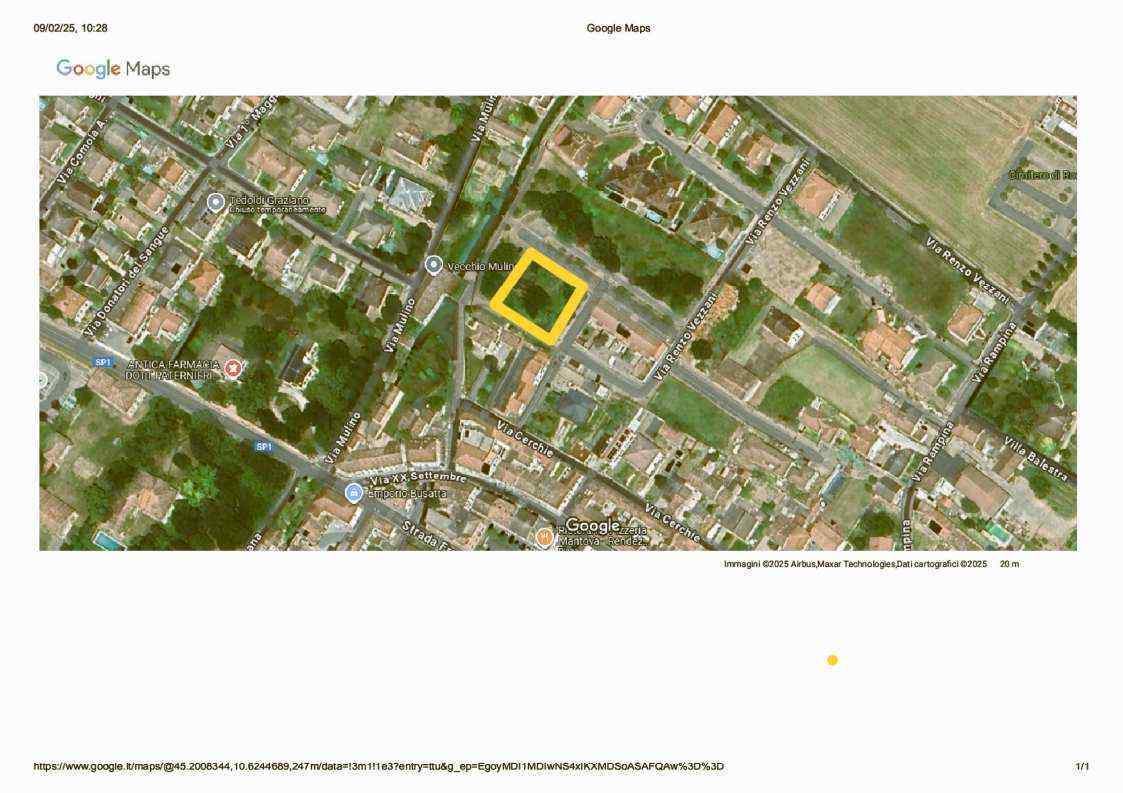1123x793 pixels.
Task: Click the SP1 road shield near Via Mulino
Action: point(263,447)
